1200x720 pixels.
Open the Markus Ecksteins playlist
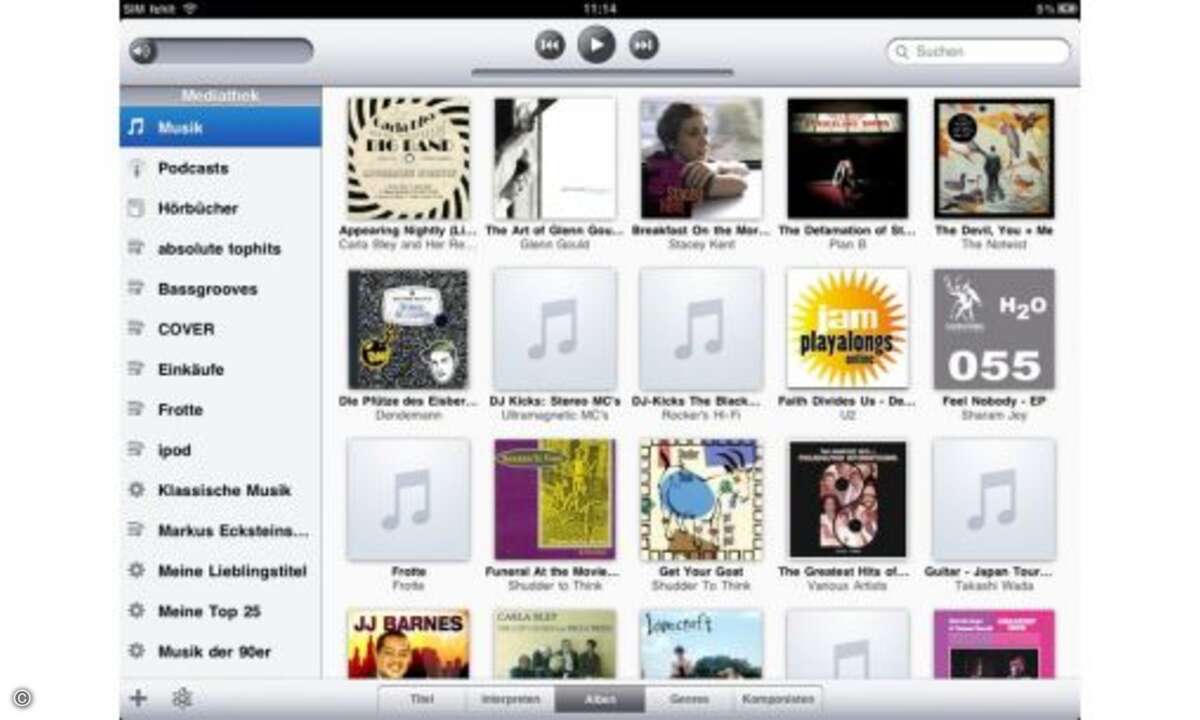pos(220,531)
